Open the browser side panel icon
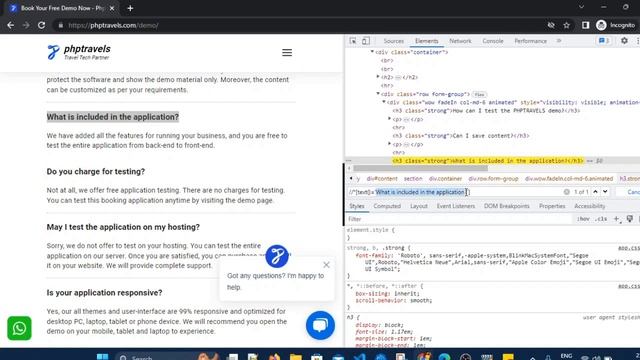Screen dimensions: 640x360 click(x=585, y=25)
